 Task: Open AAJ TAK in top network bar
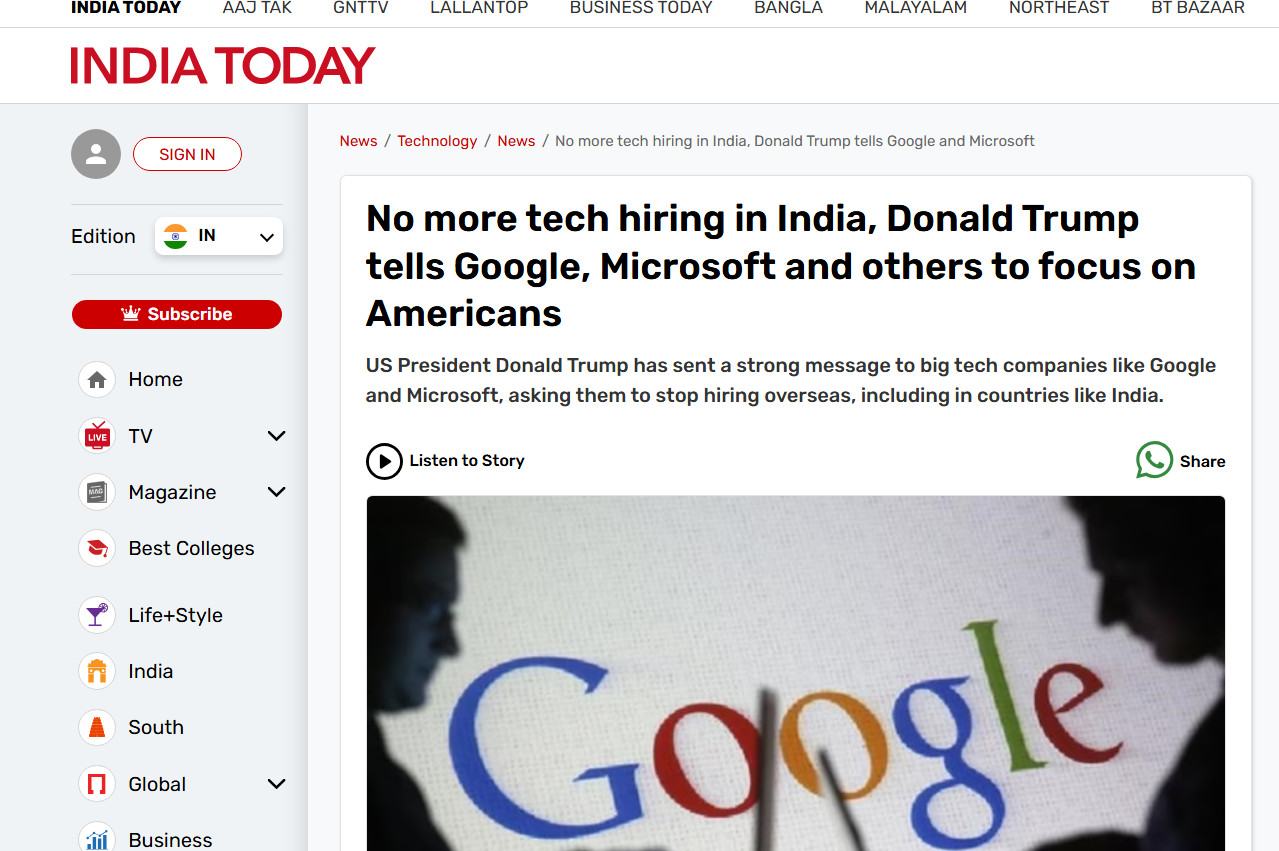coord(257,8)
